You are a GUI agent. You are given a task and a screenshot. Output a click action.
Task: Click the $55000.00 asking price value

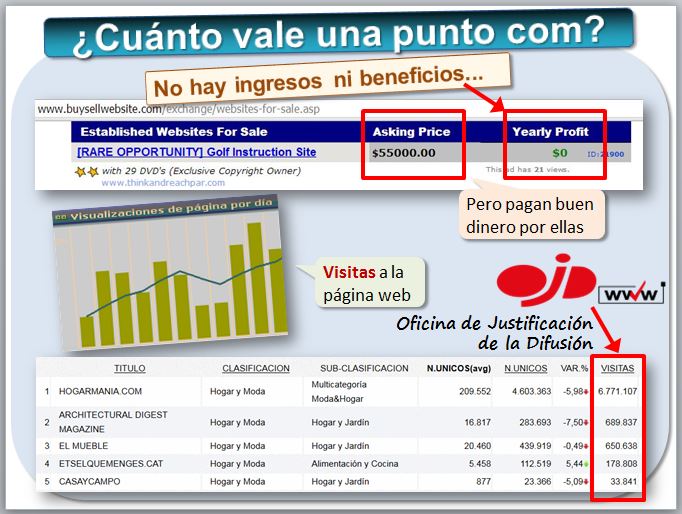click(403, 153)
